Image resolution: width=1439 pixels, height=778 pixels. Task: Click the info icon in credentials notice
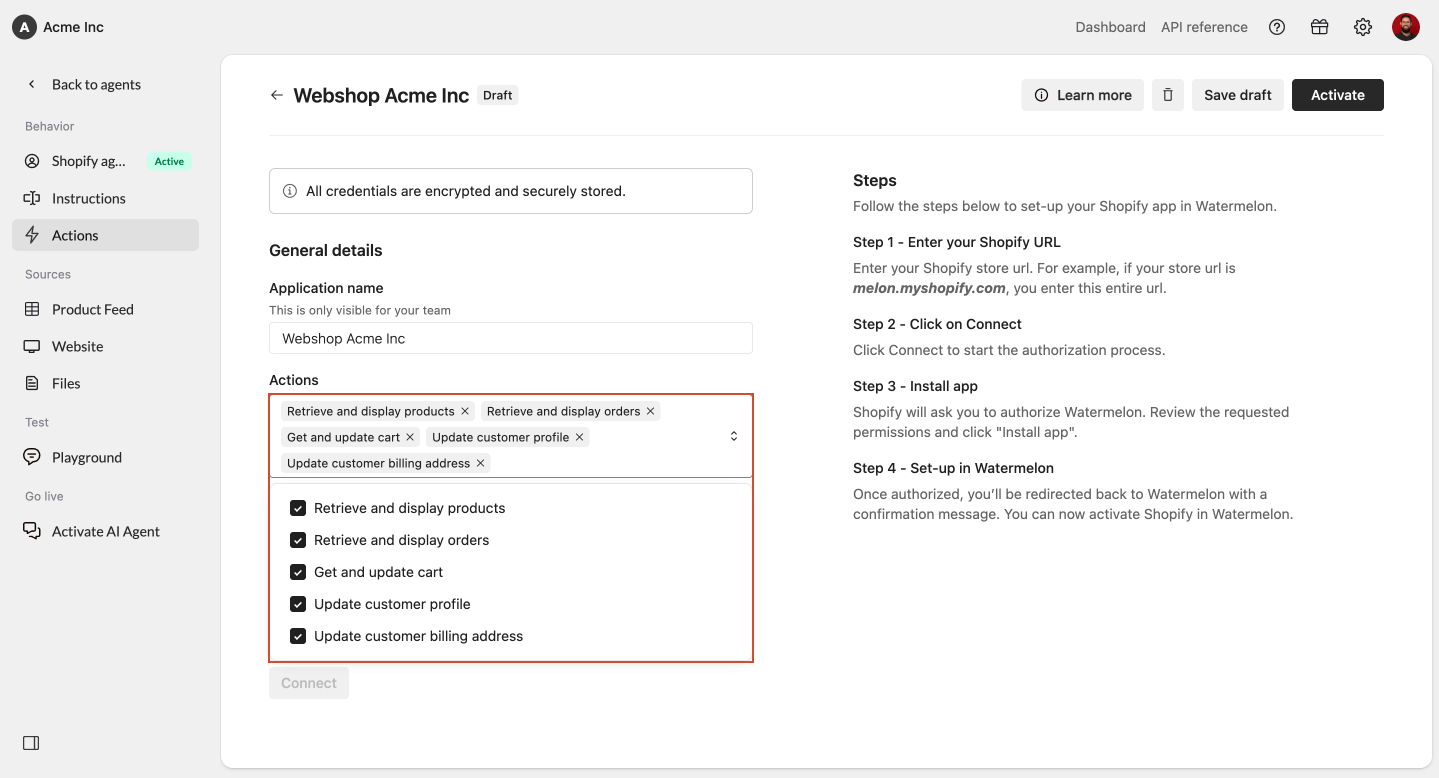click(x=290, y=191)
